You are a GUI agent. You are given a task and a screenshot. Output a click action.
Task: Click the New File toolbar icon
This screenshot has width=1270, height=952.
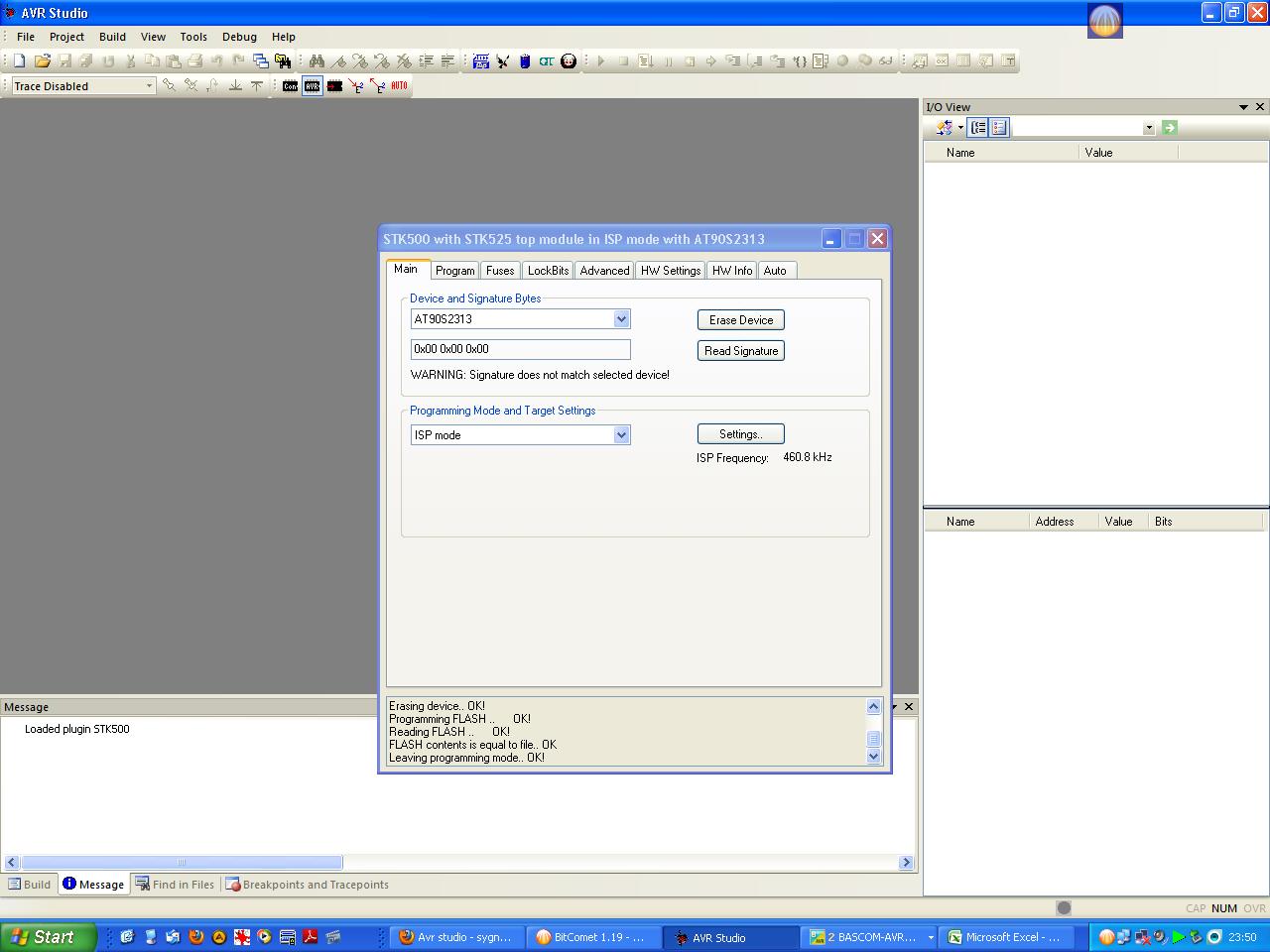pyautogui.click(x=19, y=60)
